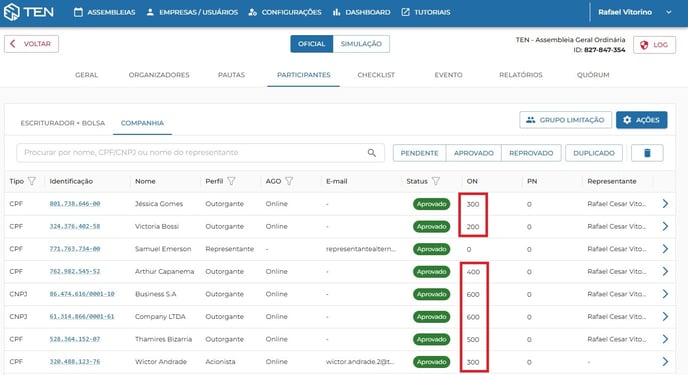Image resolution: width=688 pixels, height=375 pixels.
Task: Open Configurações menu
Action: pyautogui.click(x=285, y=12)
